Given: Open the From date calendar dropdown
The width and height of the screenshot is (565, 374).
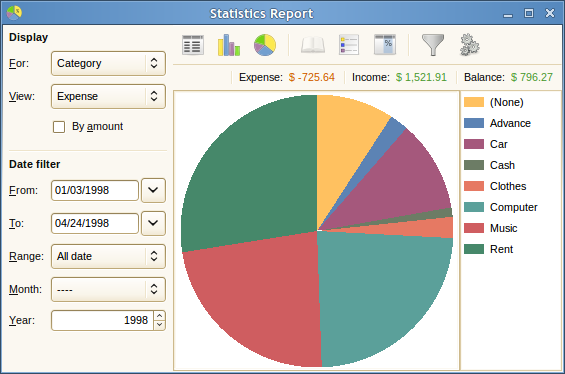Looking at the screenshot, I should point(153,190).
